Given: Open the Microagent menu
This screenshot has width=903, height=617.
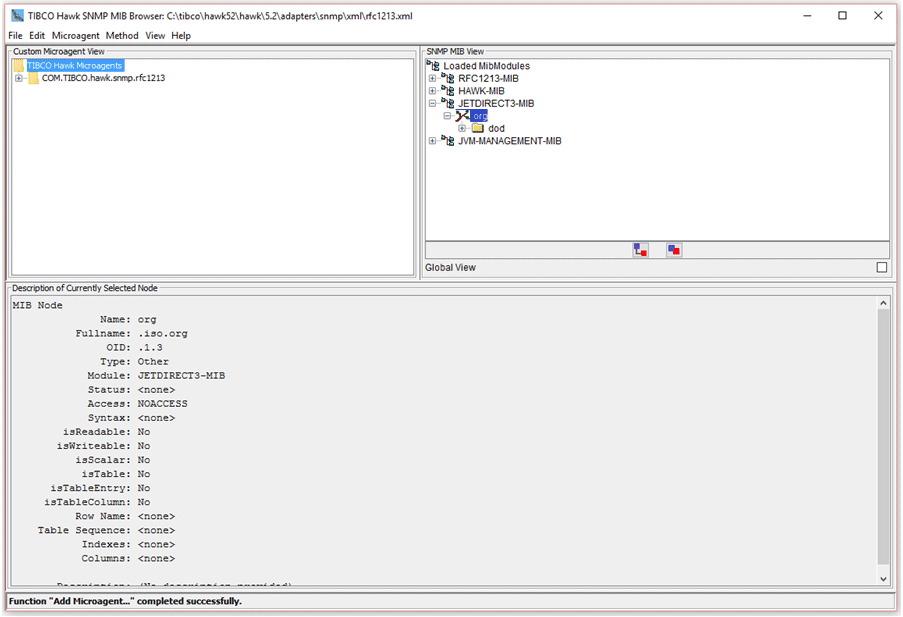Looking at the screenshot, I should (x=75, y=36).
